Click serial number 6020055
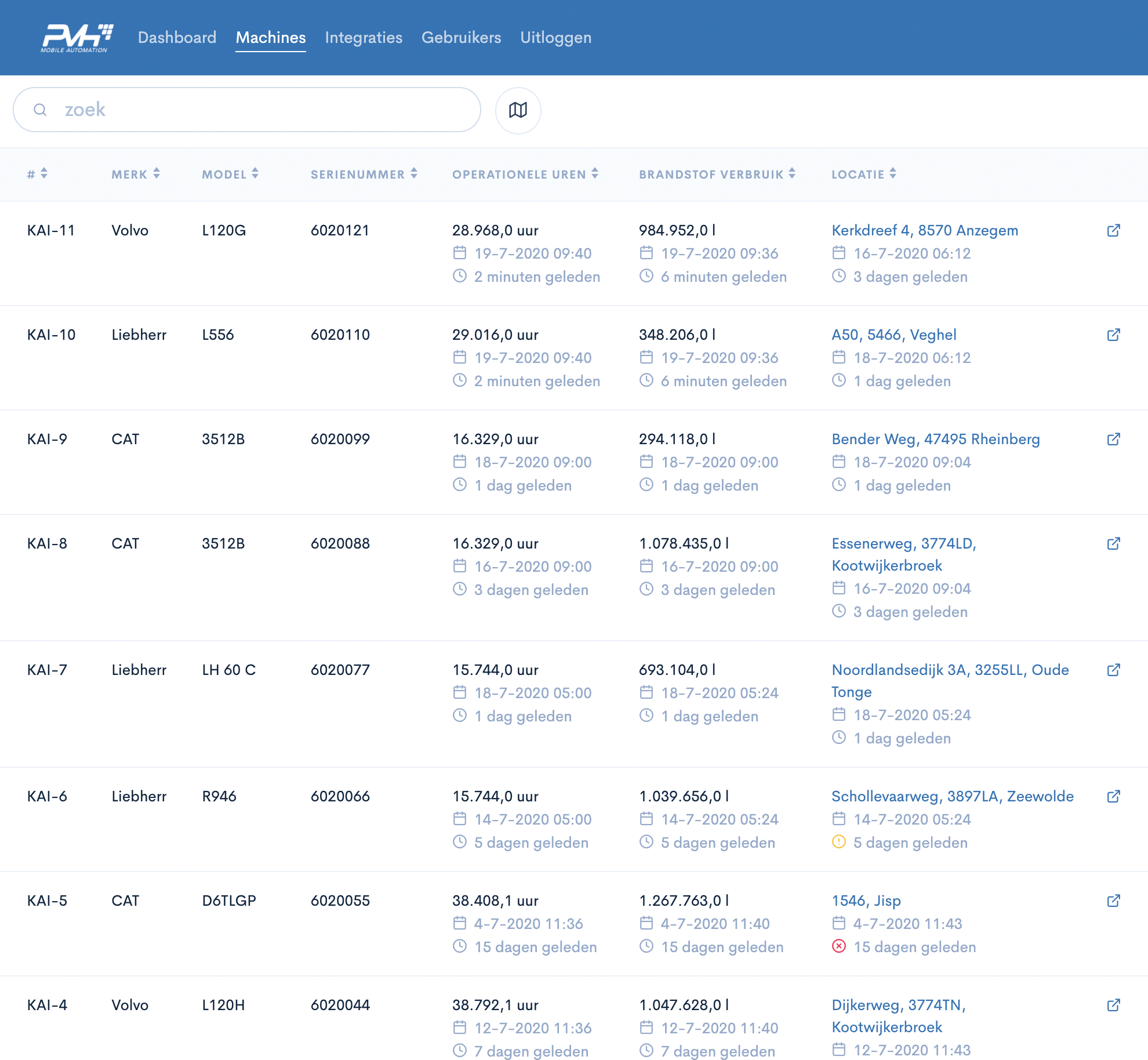The height and width of the screenshot is (1060, 1148). click(340, 901)
